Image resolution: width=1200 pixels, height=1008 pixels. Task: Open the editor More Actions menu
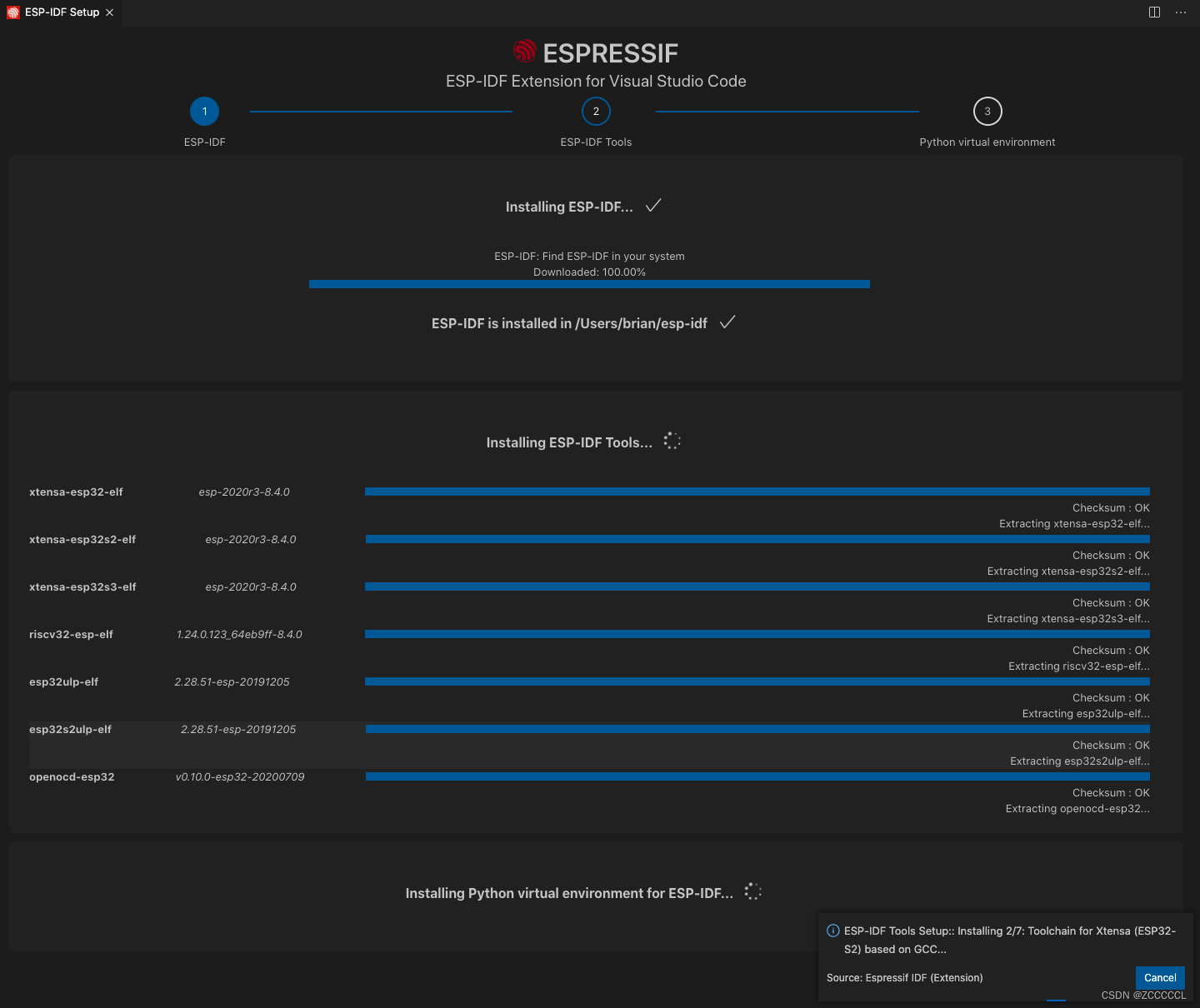[x=1181, y=12]
